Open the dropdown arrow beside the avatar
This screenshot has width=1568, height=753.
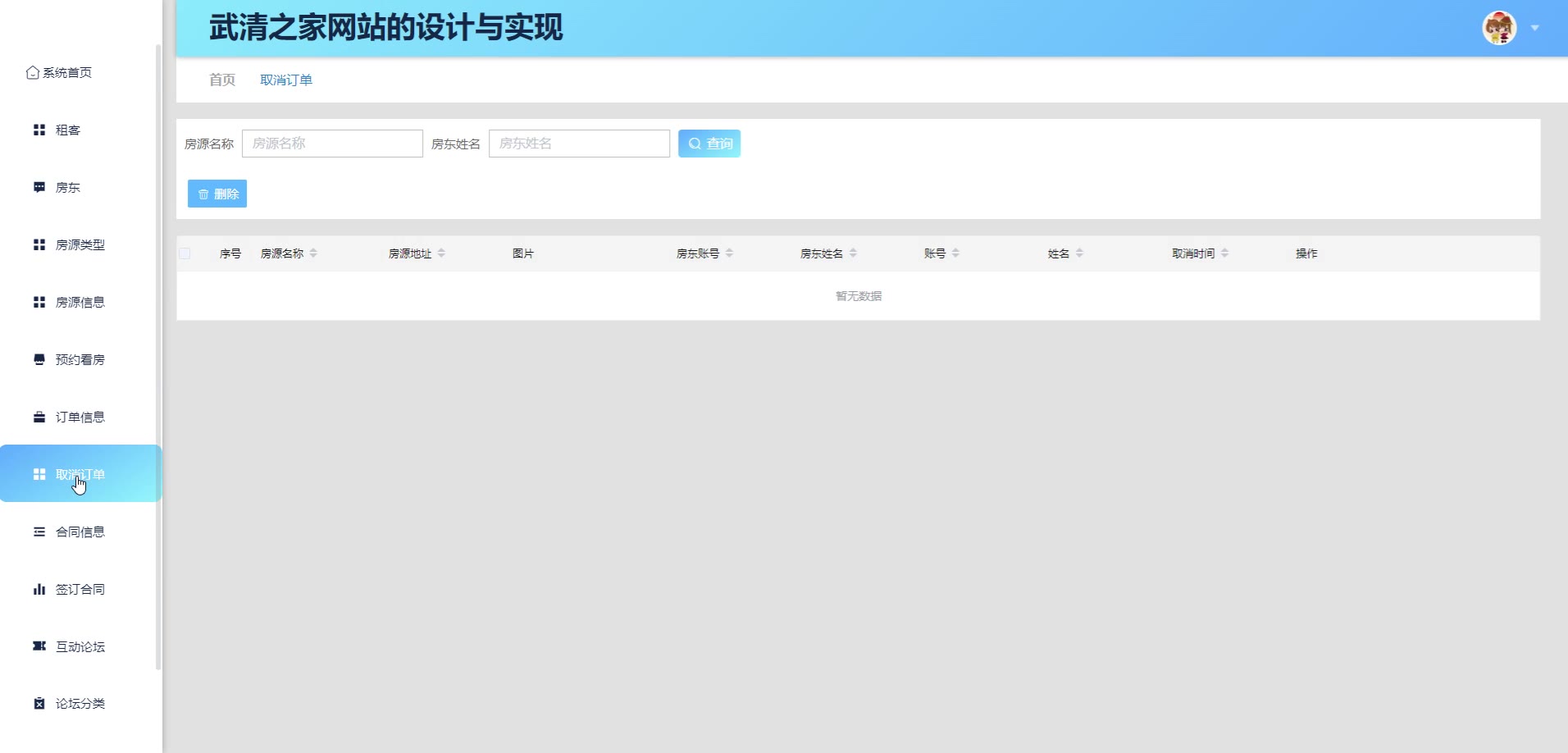[x=1534, y=28]
